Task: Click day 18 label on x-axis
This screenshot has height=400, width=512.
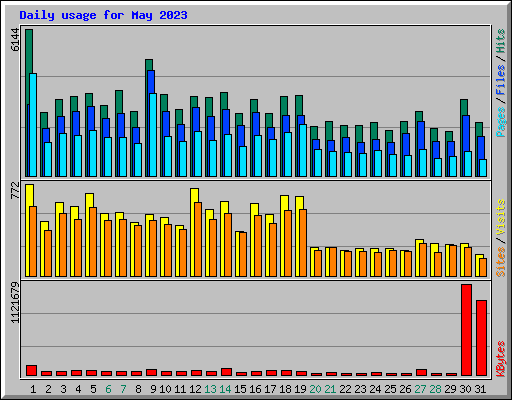Action: (x=285, y=389)
